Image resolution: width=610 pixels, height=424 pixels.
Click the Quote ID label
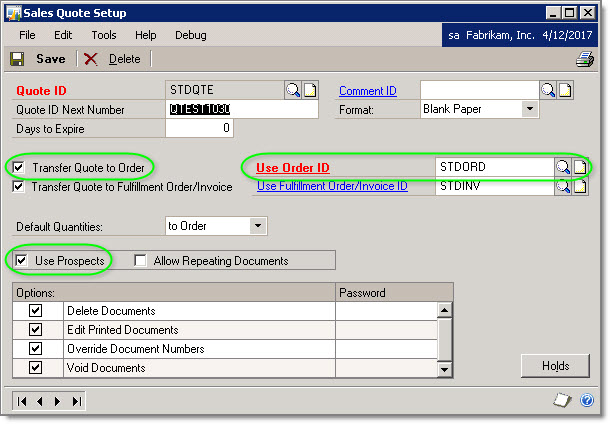click(x=41, y=91)
